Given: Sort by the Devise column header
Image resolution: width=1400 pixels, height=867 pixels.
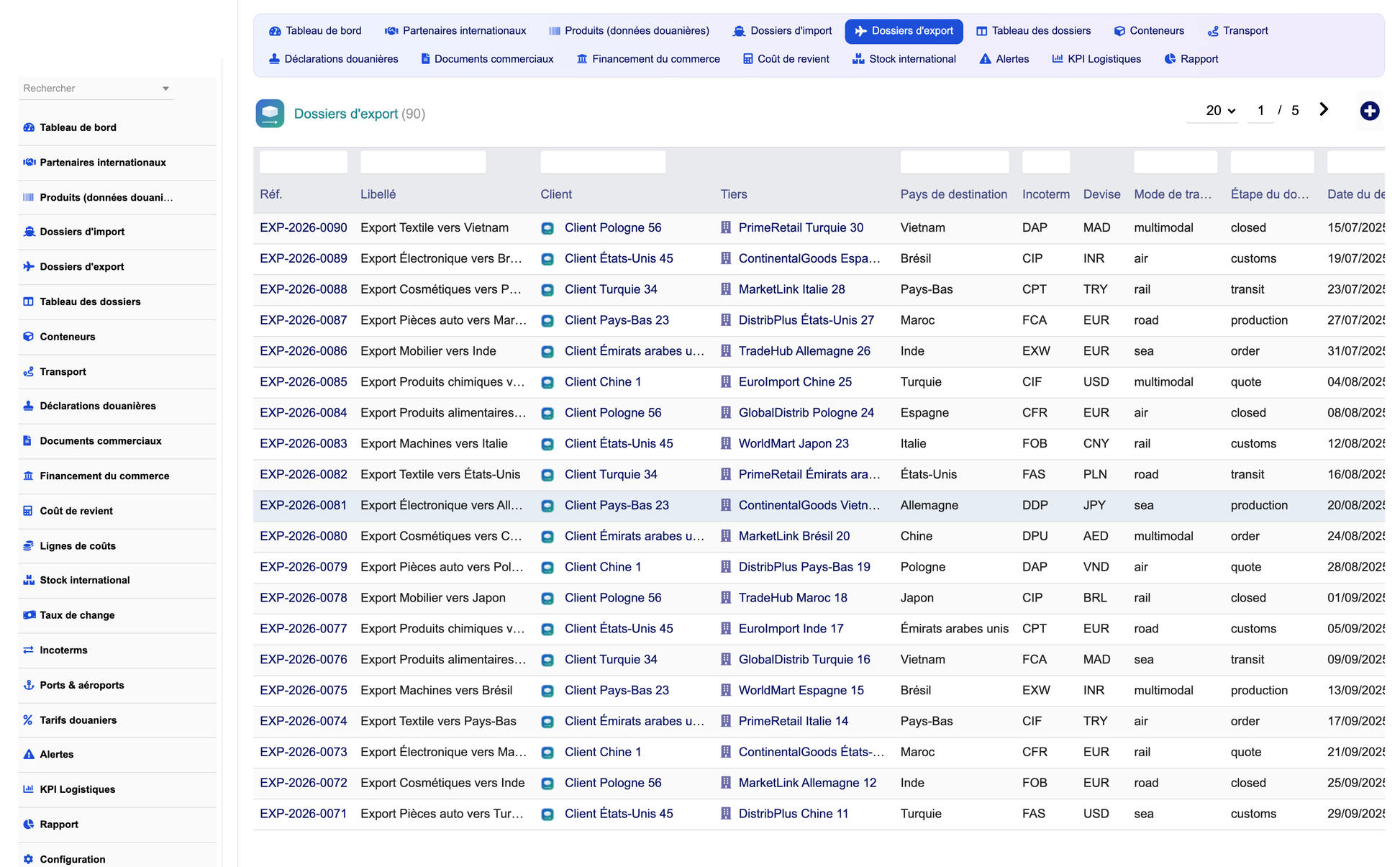Looking at the screenshot, I should click(1102, 194).
